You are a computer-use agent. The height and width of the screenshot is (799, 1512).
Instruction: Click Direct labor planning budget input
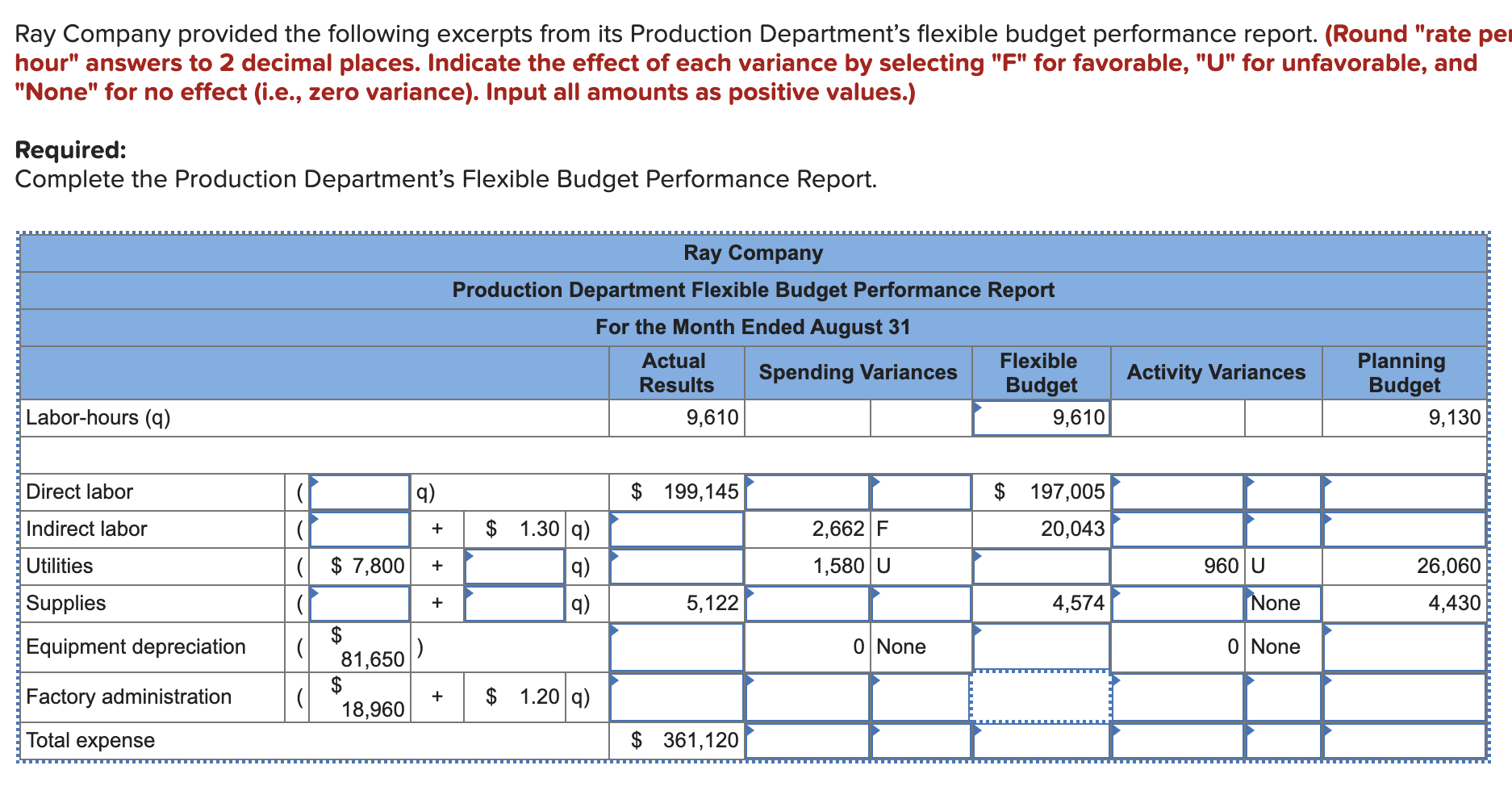coord(1405,492)
